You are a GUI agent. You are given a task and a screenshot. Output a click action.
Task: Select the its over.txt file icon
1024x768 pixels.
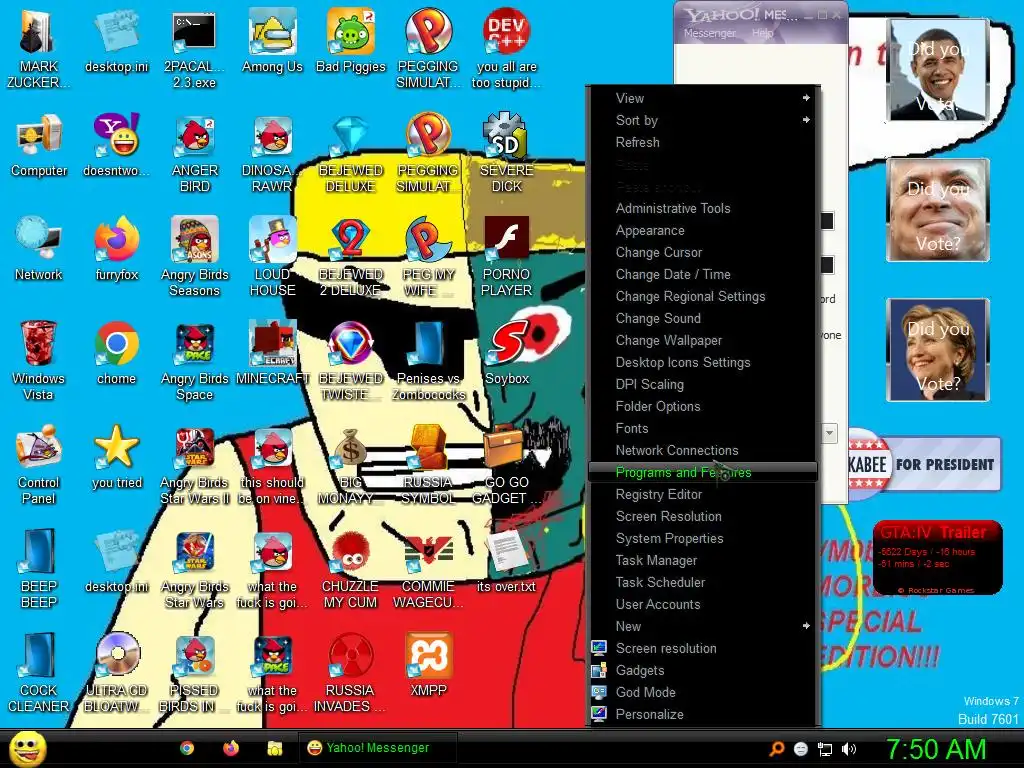507,561
